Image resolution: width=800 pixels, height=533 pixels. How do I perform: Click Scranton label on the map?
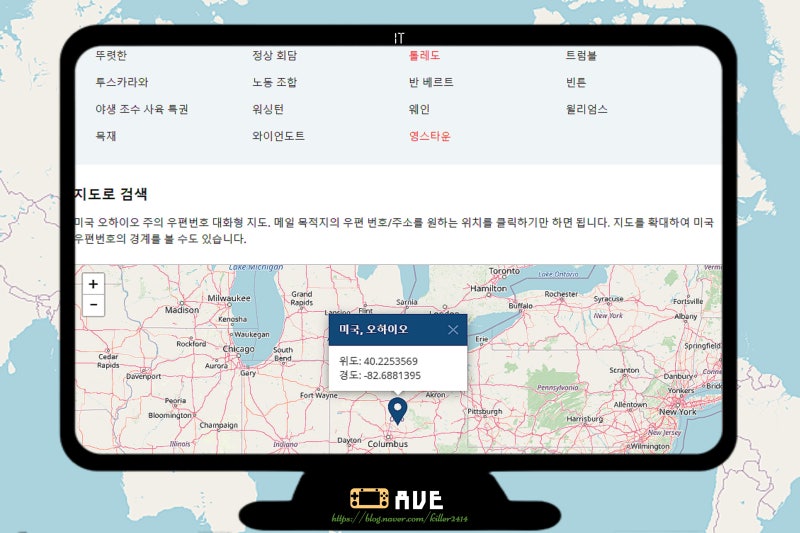click(x=624, y=370)
